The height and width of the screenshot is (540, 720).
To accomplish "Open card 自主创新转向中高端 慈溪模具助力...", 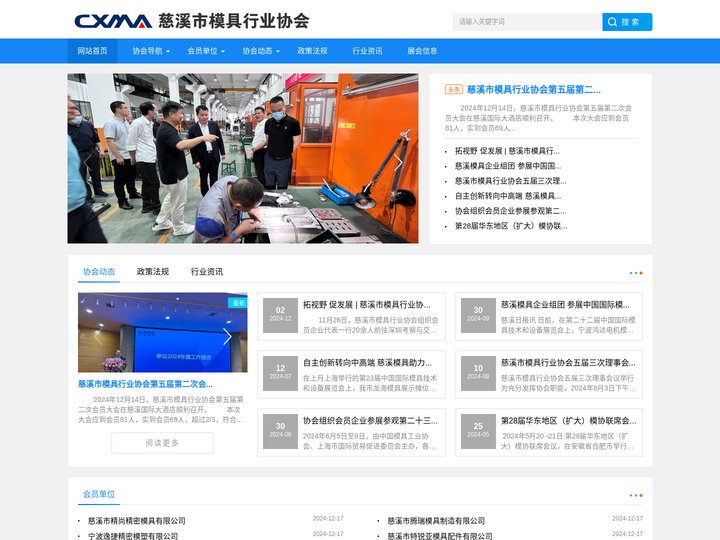I will pyautogui.click(x=367, y=363).
